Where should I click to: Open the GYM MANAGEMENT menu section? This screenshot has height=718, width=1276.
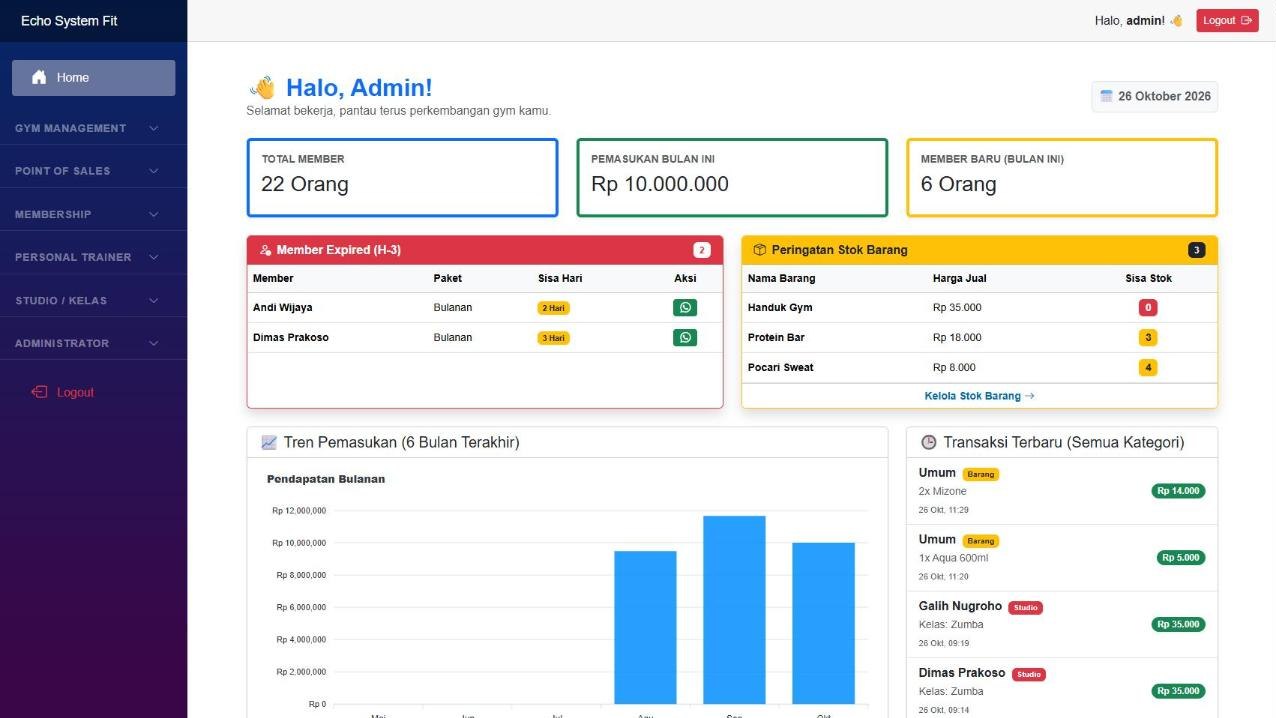pos(93,128)
